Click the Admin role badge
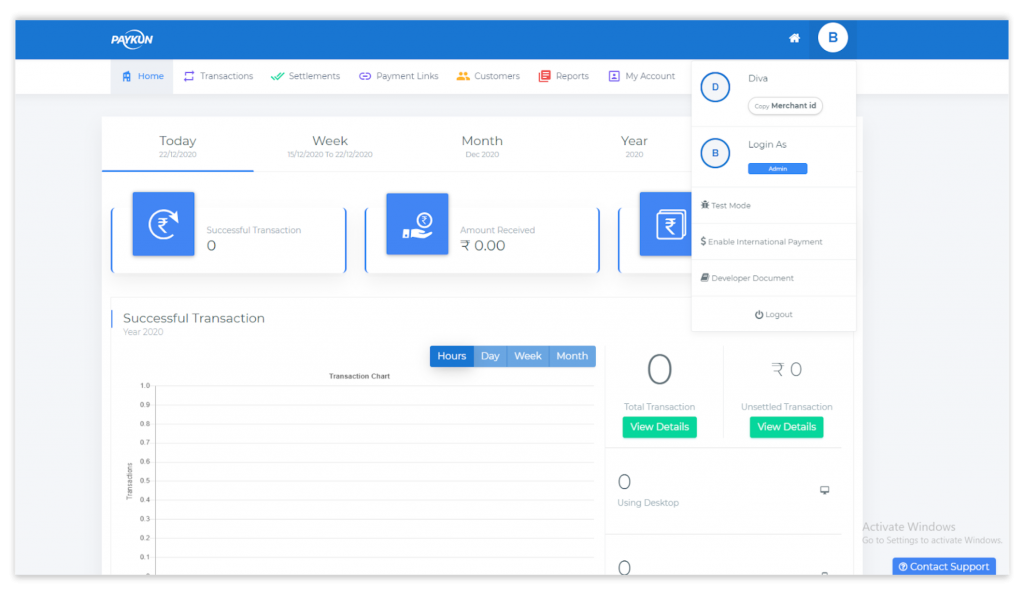The height and width of the screenshot is (595, 1024). pos(777,169)
